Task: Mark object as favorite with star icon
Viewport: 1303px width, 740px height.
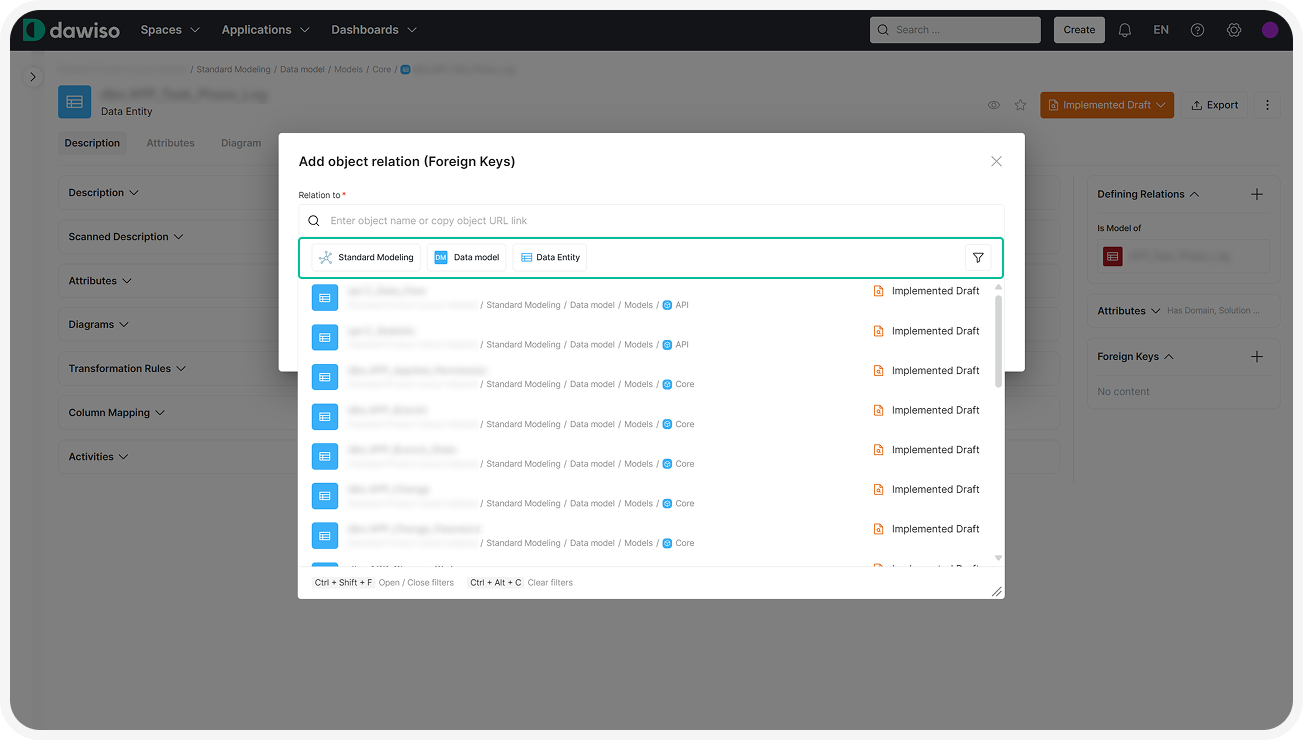Action: coord(1020,105)
